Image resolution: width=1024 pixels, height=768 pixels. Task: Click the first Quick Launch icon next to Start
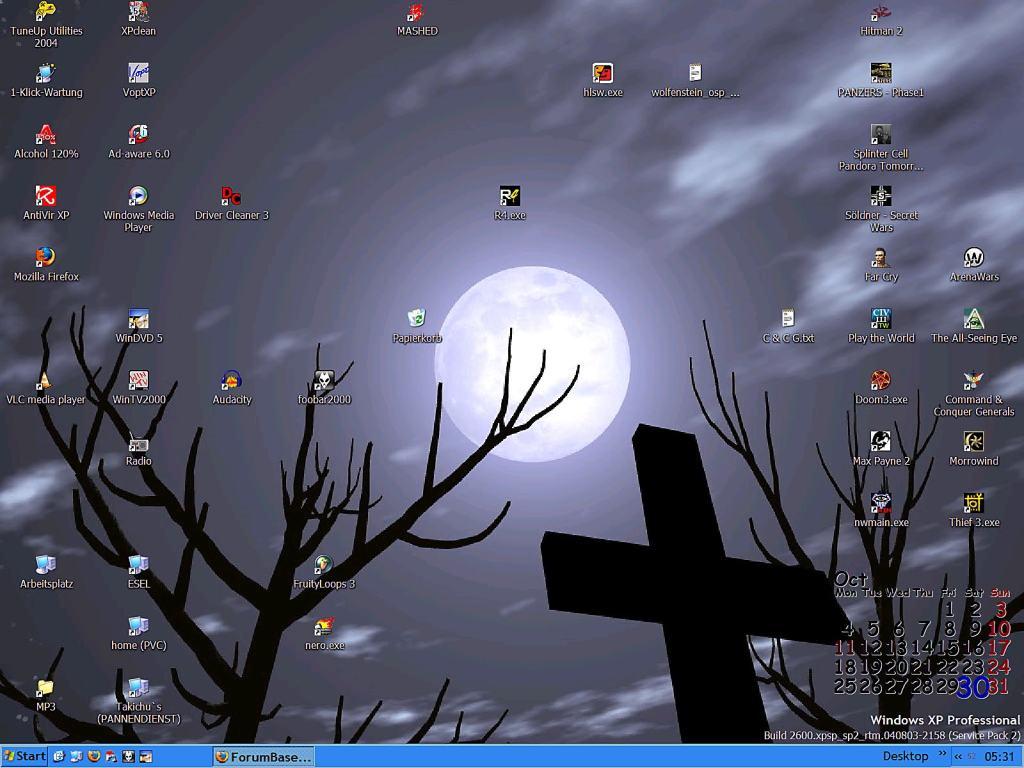[59, 756]
